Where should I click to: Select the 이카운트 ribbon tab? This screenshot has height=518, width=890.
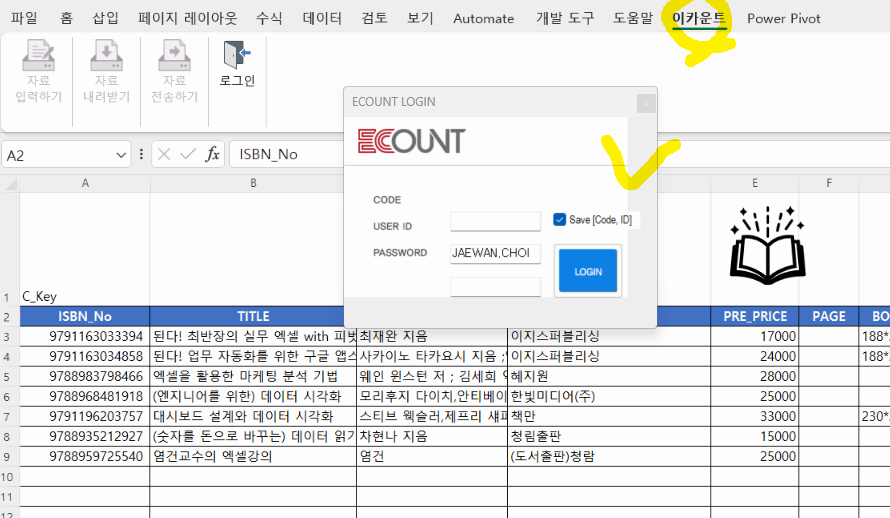pyautogui.click(x=699, y=18)
